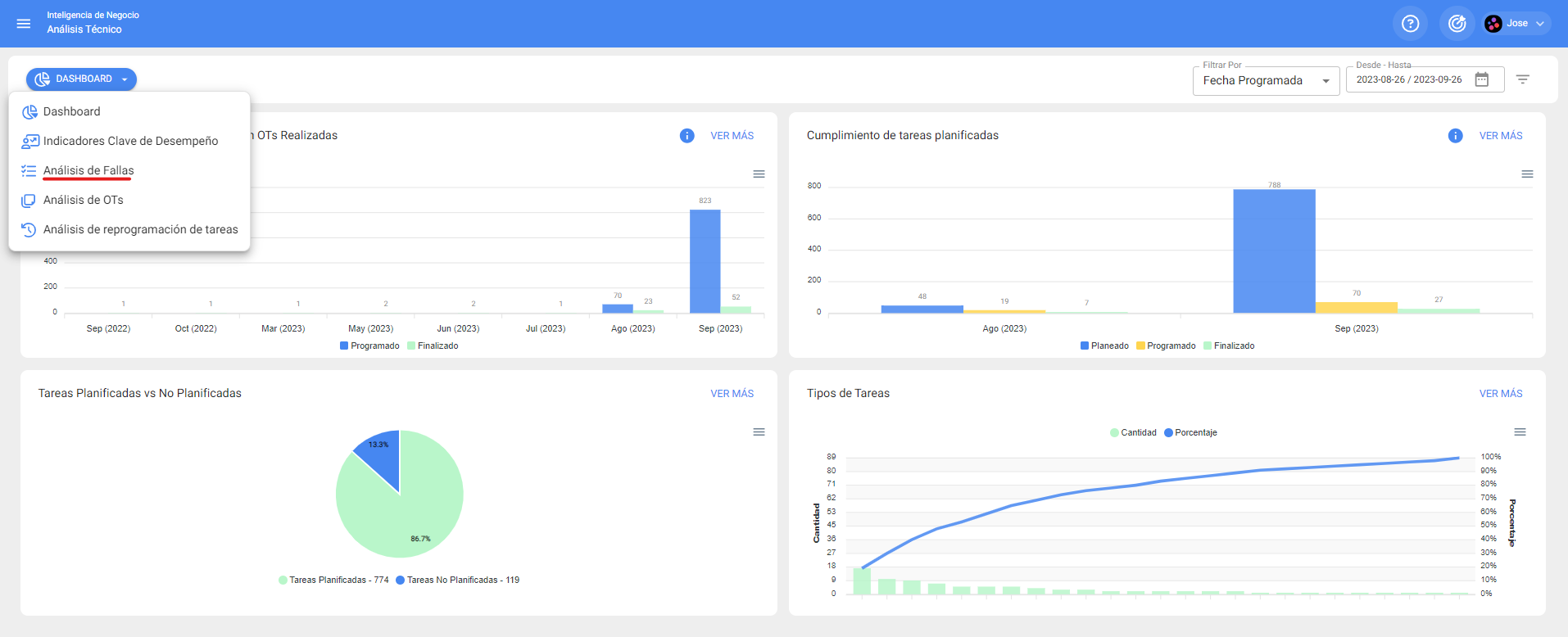Open the hamburger navigation menu
Screen dimensions: 1568x637
click(x=24, y=24)
